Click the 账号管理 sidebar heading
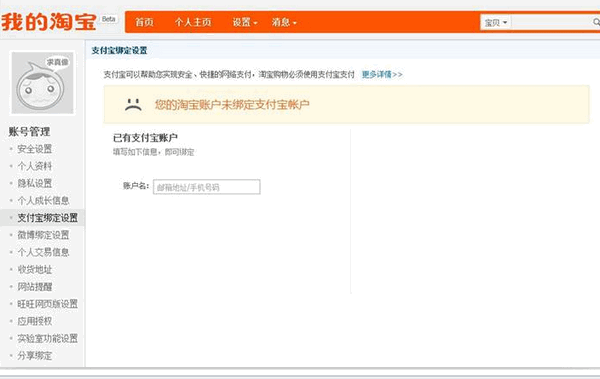600x379 pixels. pos(29,132)
